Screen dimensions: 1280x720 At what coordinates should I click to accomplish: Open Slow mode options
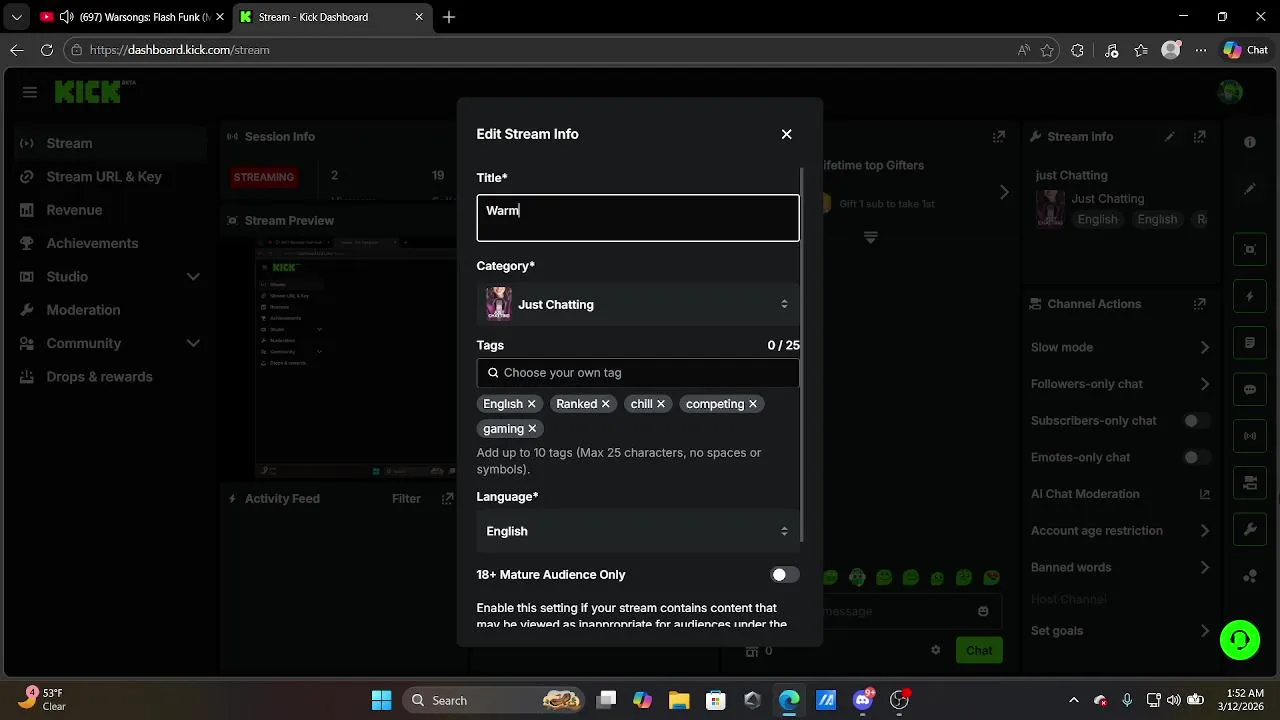coord(1120,347)
